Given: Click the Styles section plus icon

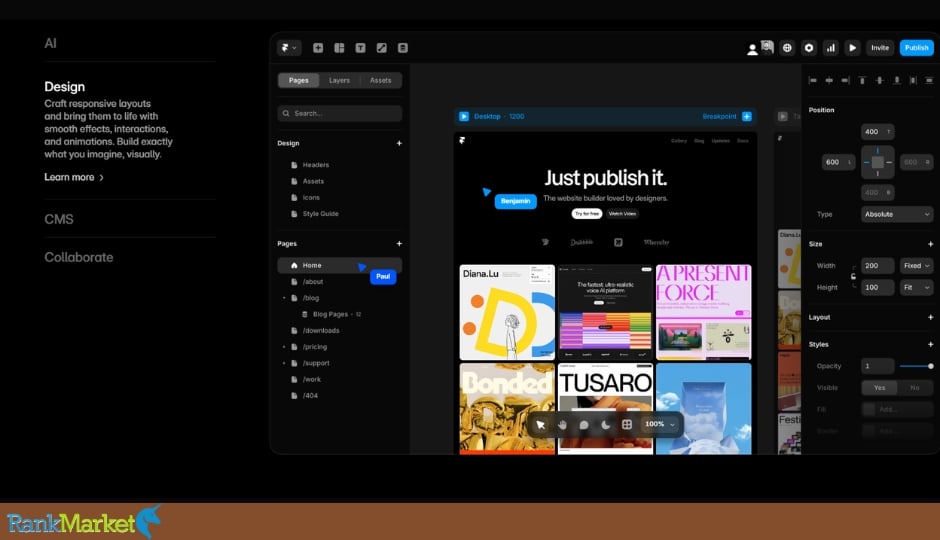Looking at the screenshot, I should 930,345.
